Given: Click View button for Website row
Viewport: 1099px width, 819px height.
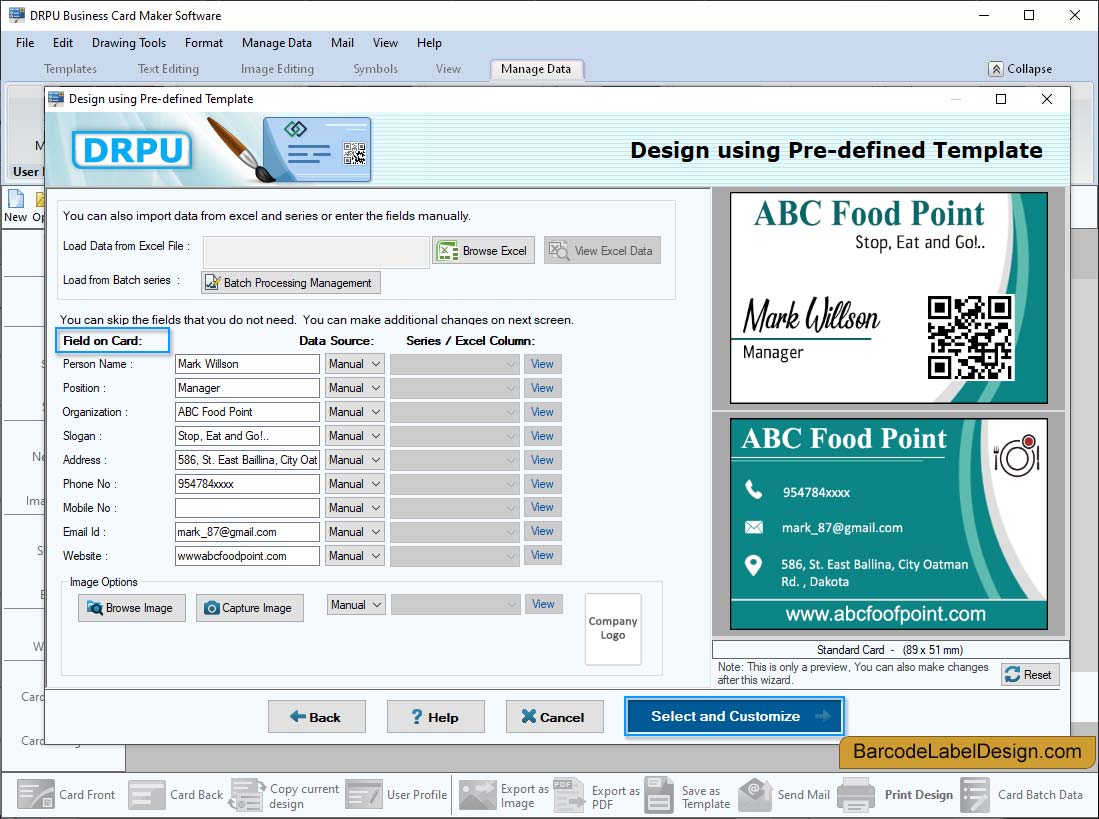Looking at the screenshot, I should tap(542, 555).
